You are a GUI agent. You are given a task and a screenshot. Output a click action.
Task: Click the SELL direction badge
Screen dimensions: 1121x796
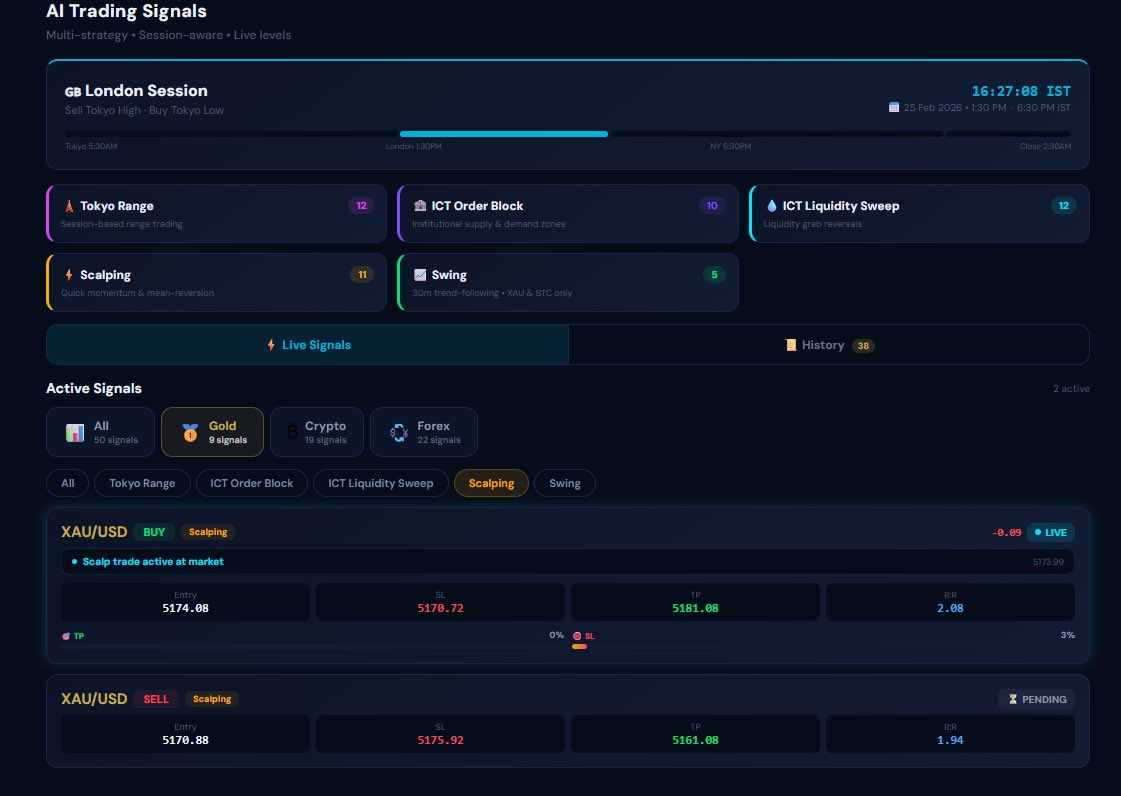[156, 699]
